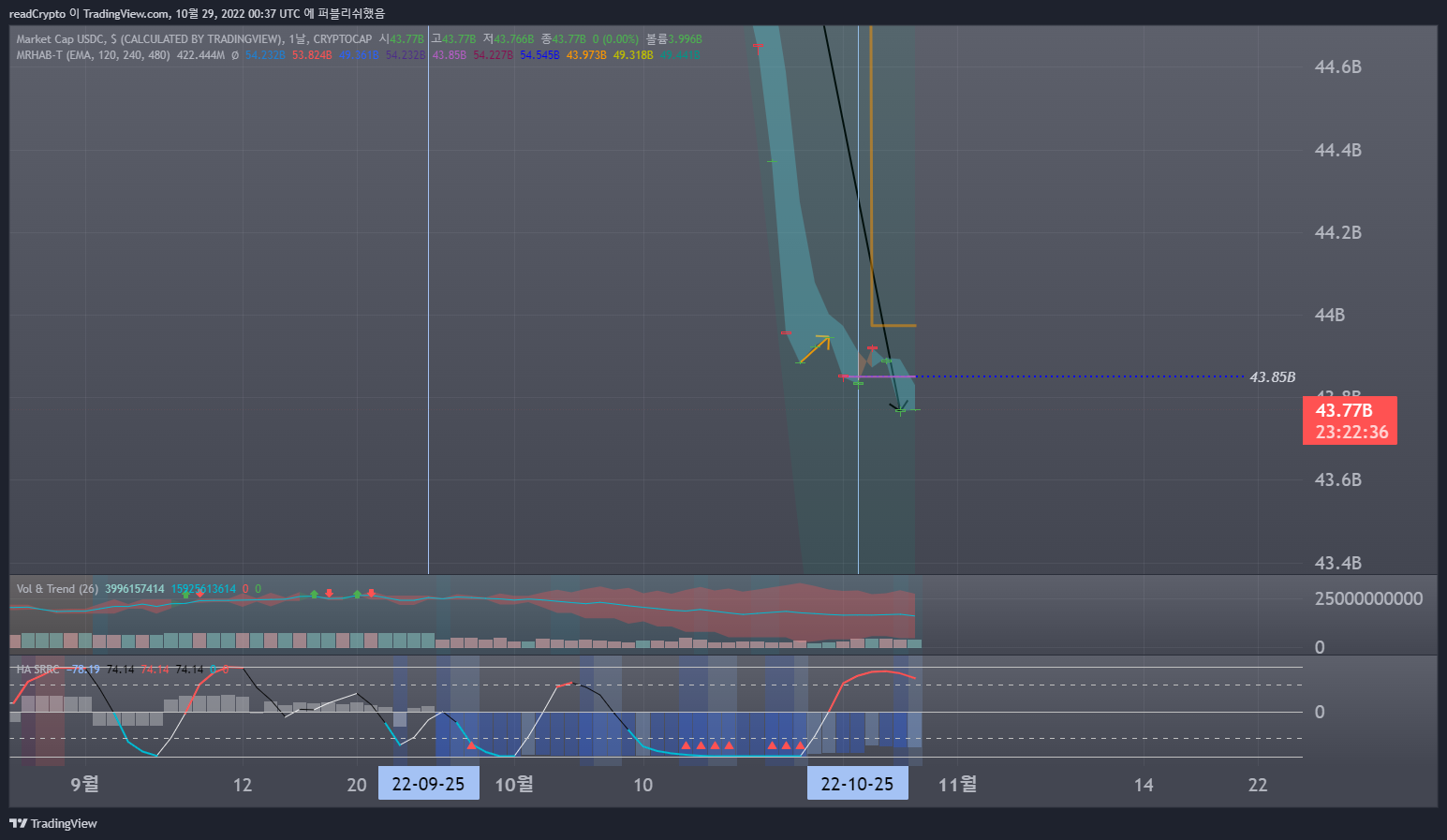Click the TradingView logo at bottom-left
This screenshot has width=1447, height=840.
tap(53, 823)
